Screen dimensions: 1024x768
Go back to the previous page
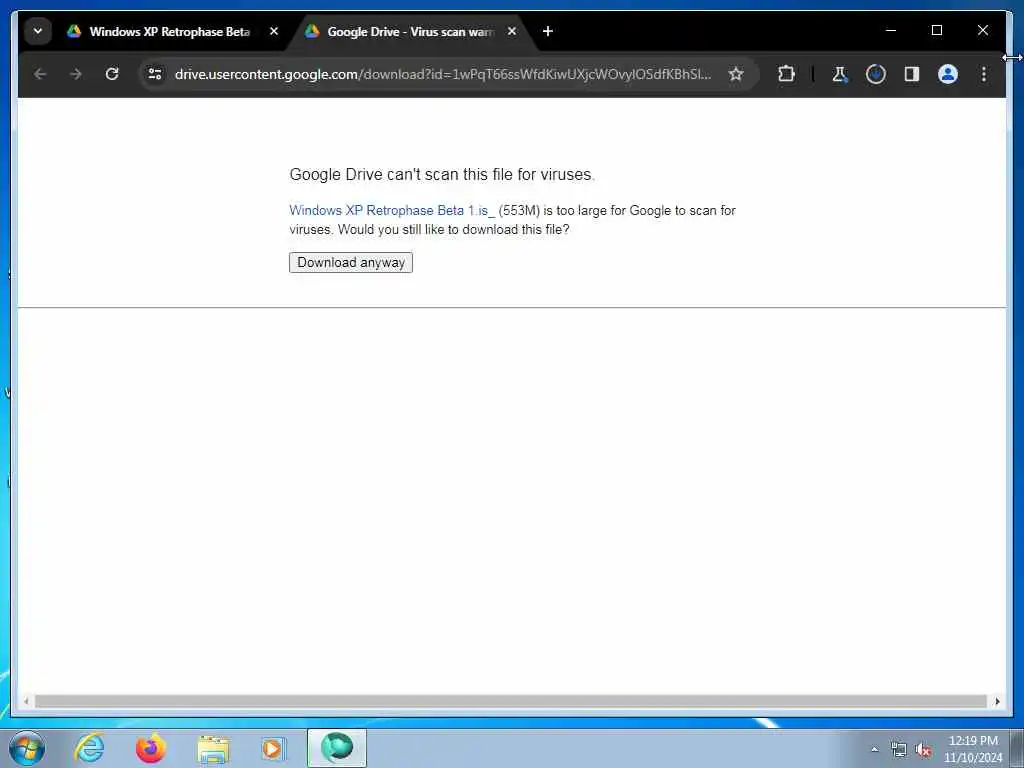click(40, 74)
